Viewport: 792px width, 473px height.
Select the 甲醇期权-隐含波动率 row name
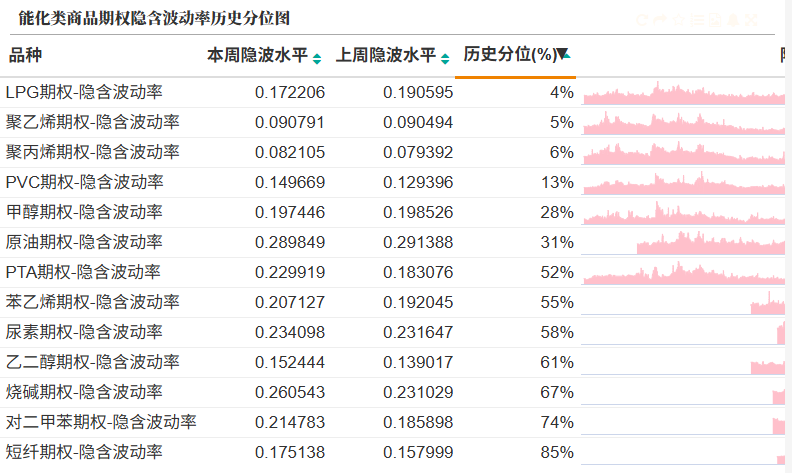tap(84, 212)
